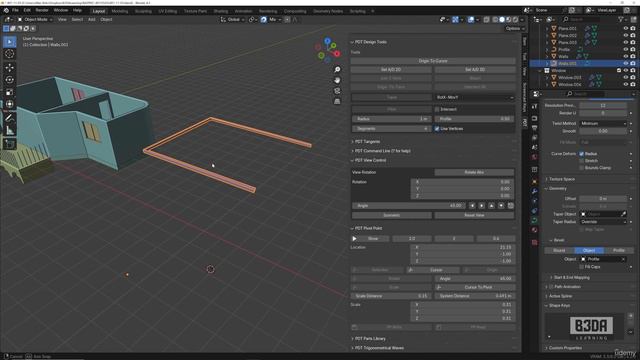This screenshot has height=360, width=640.
Task: Adjust the Scale Distance slider
Action: [x=391, y=296]
